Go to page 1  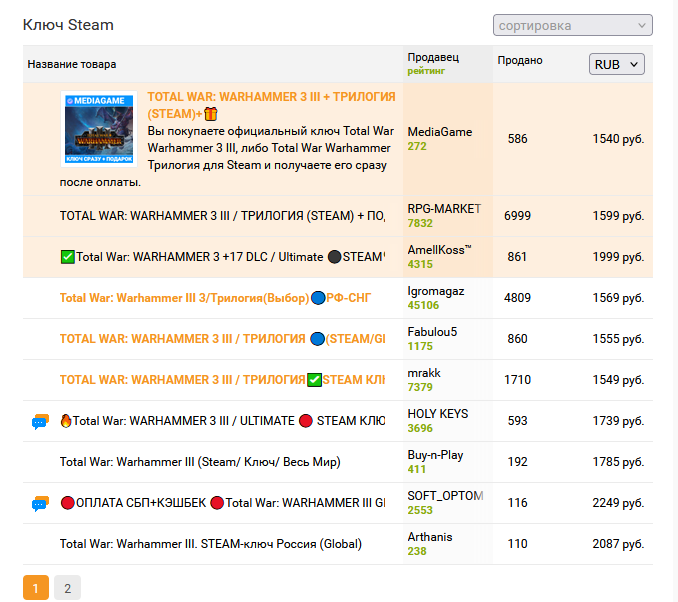coord(36,587)
